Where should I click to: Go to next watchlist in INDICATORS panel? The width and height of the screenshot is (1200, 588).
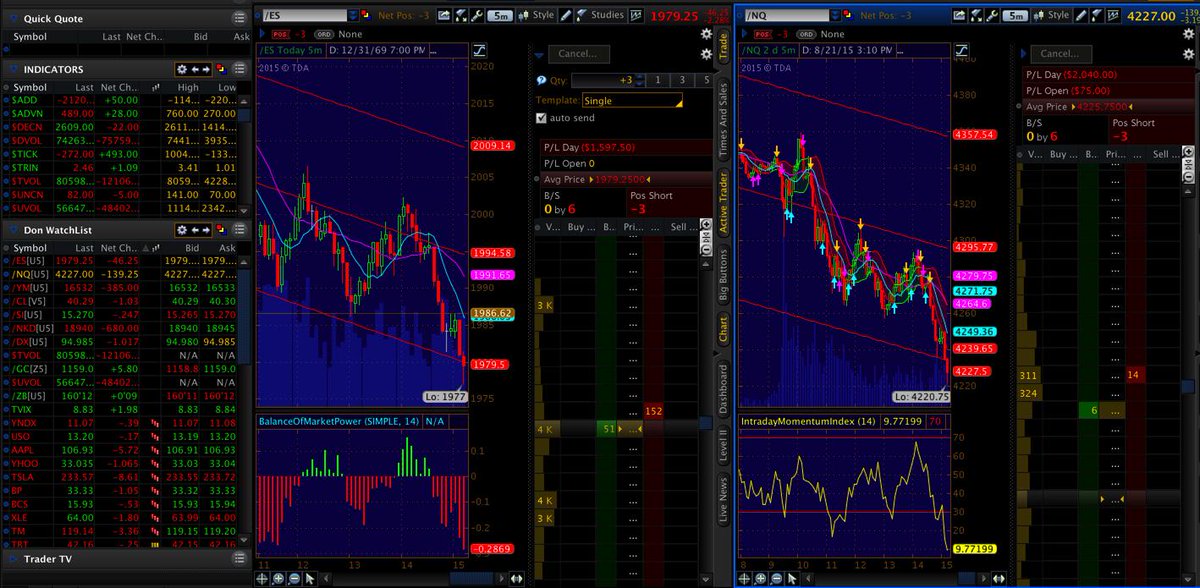click(206, 70)
